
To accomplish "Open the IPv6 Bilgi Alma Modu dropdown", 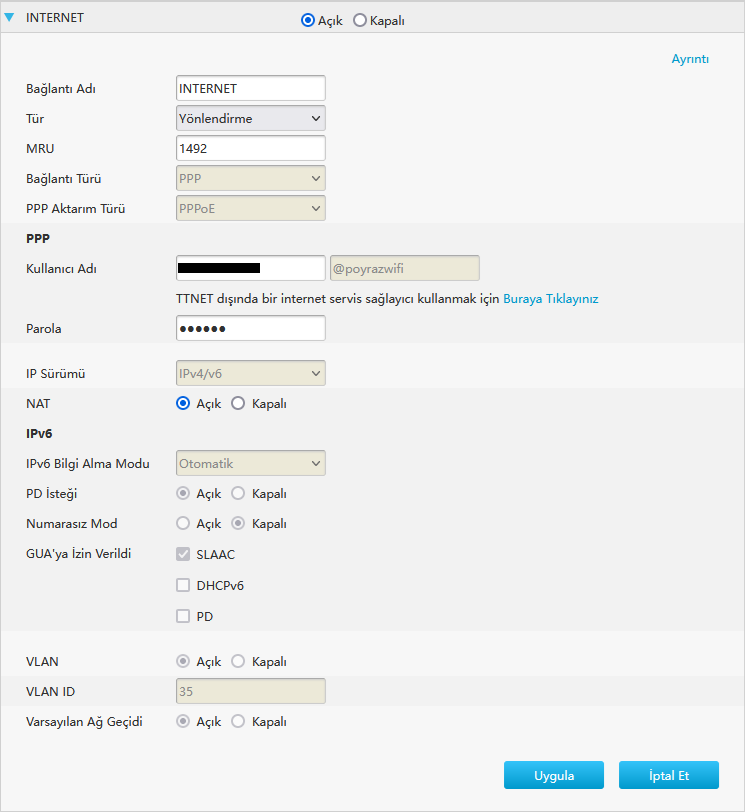I will click(x=251, y=463).
